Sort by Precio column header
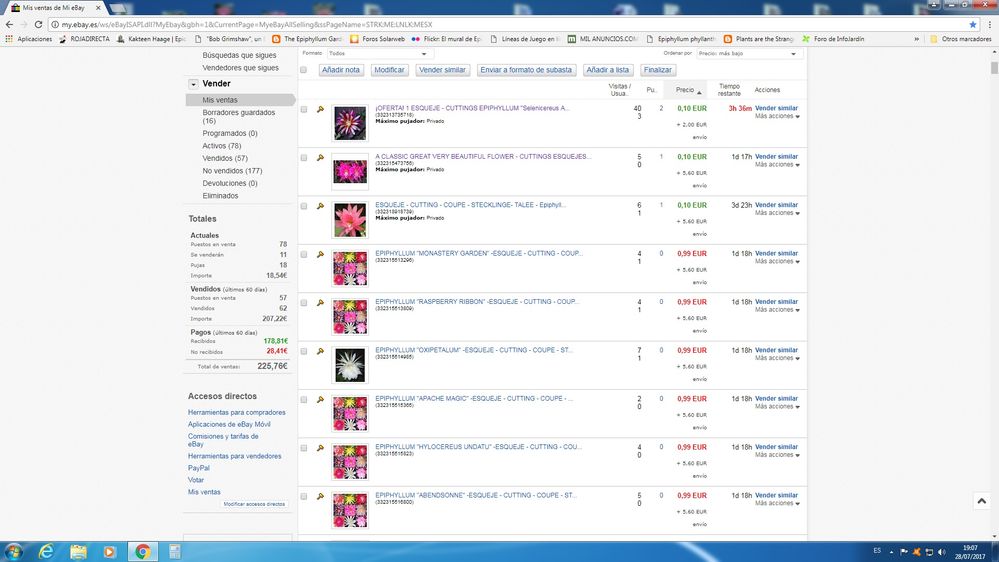The height and width of the screenshot is (562, 999). point(688,90)
